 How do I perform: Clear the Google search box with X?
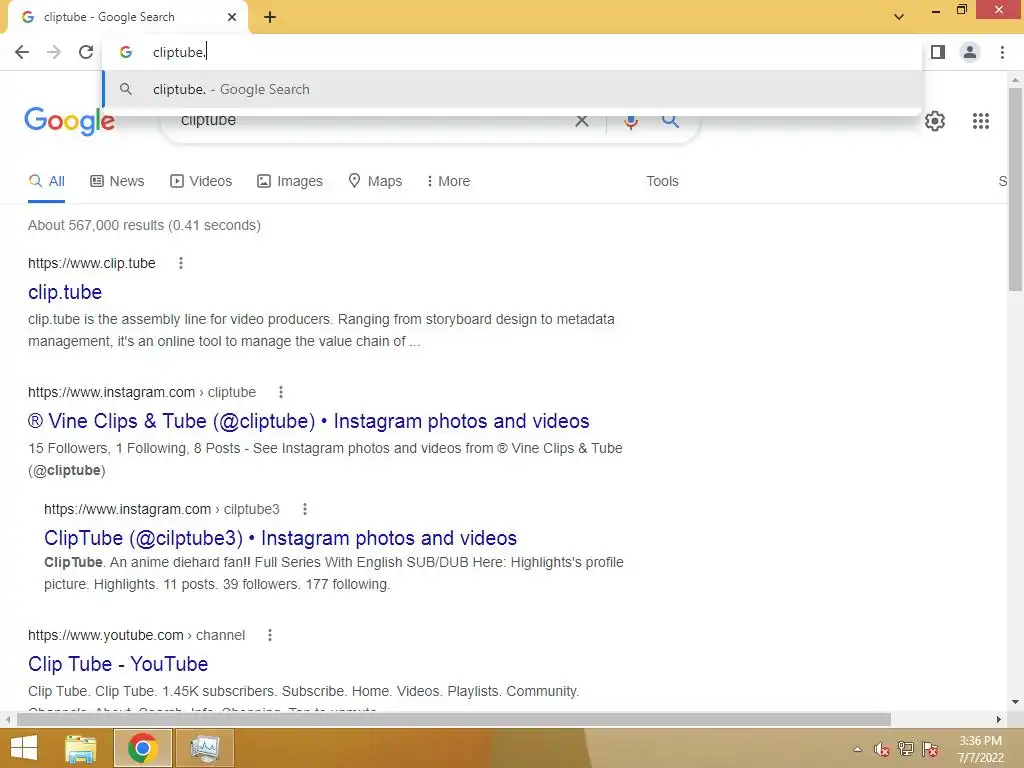581,121
